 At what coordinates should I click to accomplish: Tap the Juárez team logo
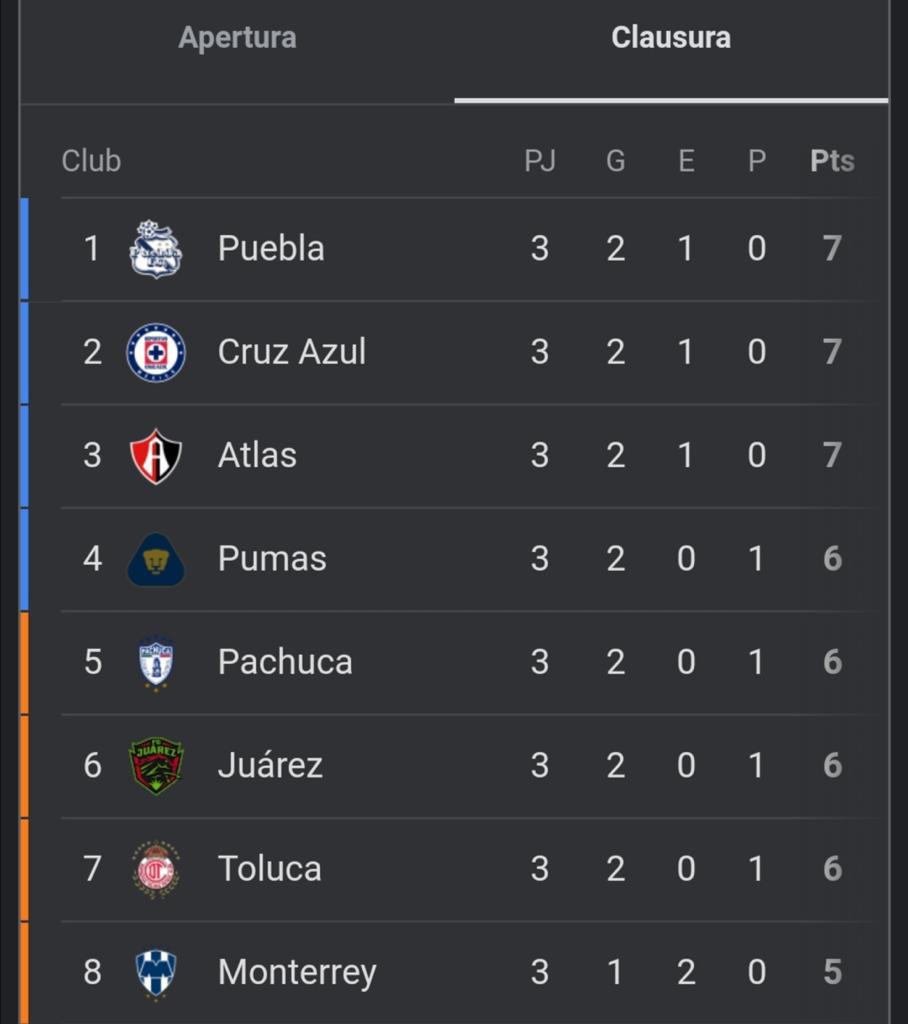[156, 766]
